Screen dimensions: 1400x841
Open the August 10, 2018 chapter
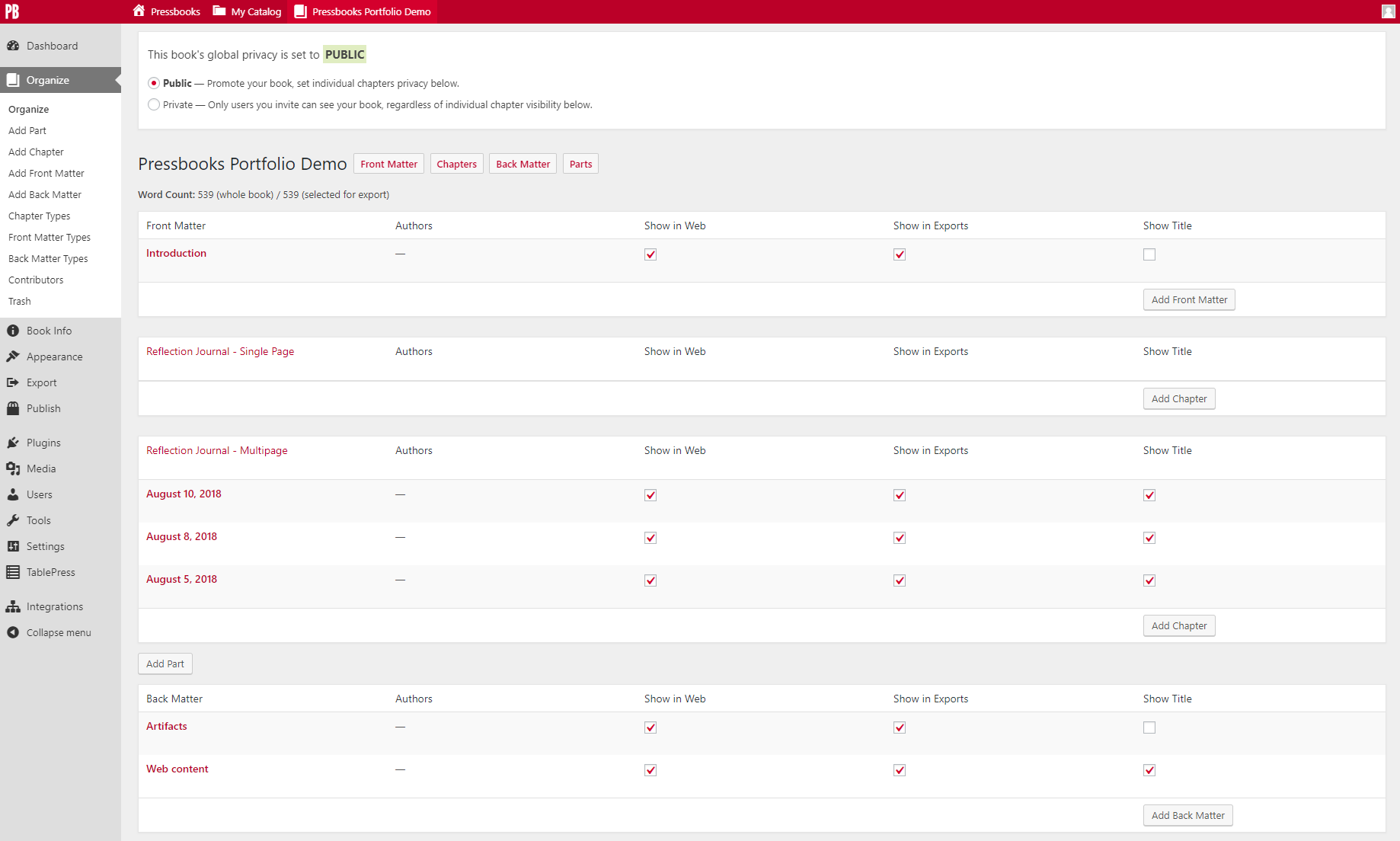[184, 494]
